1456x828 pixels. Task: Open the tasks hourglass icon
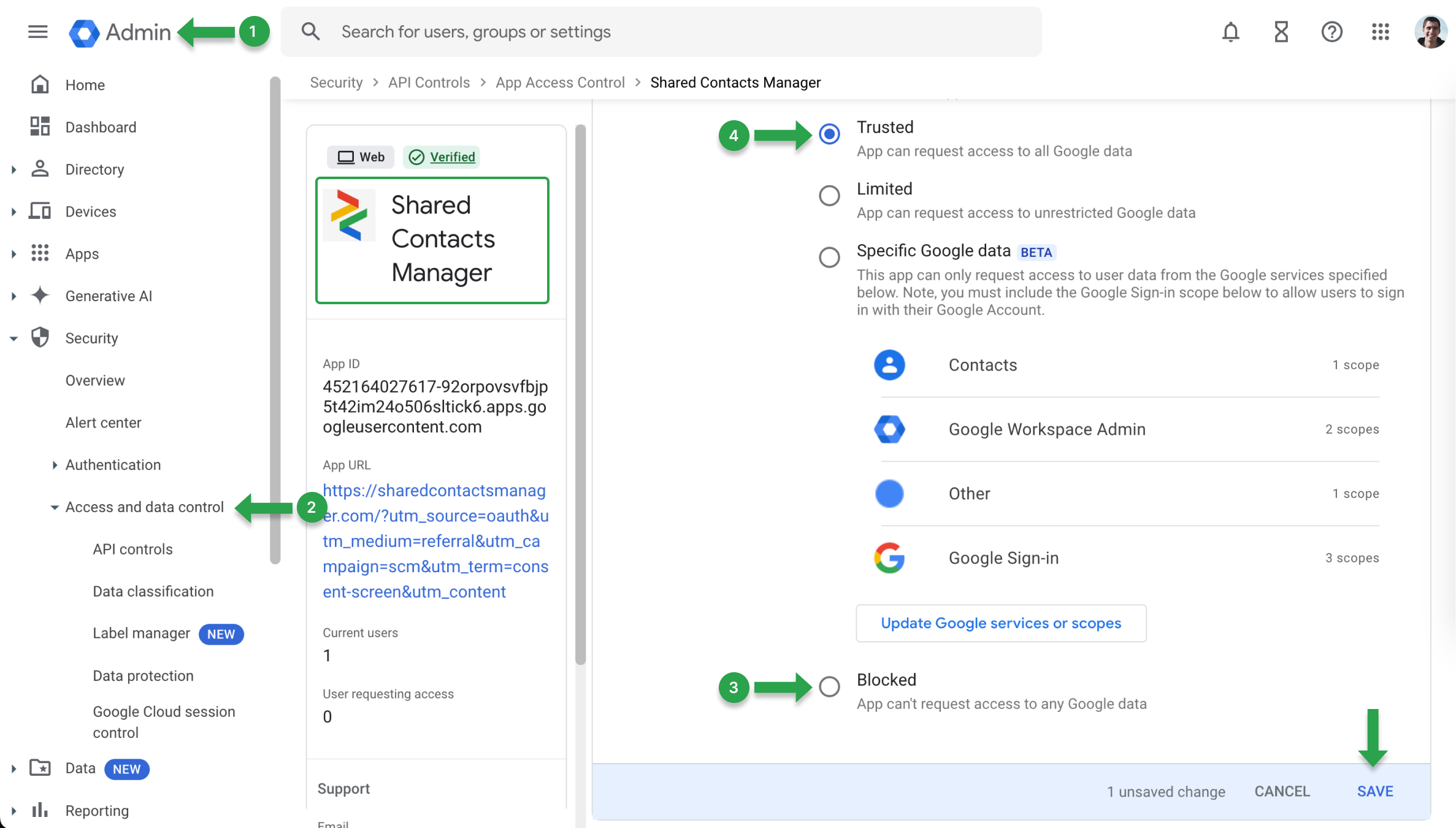pos(1281,31)
